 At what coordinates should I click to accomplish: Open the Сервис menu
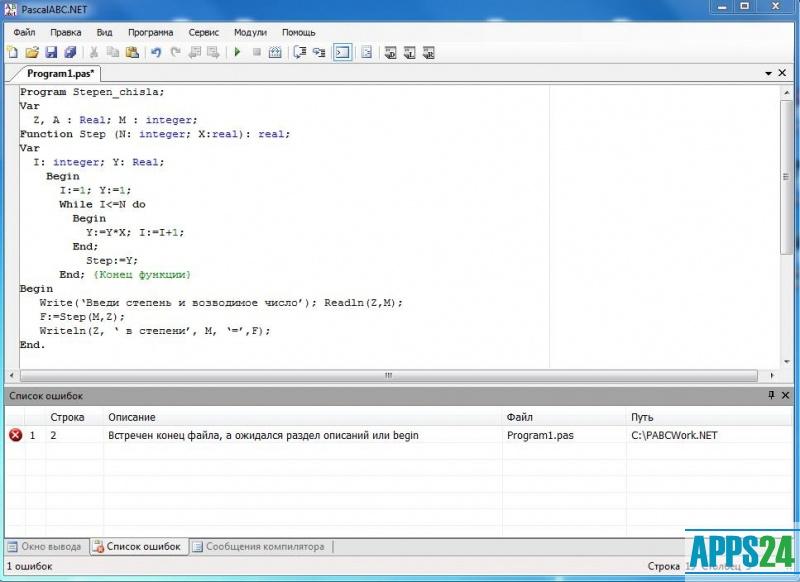tap(204, 32)
